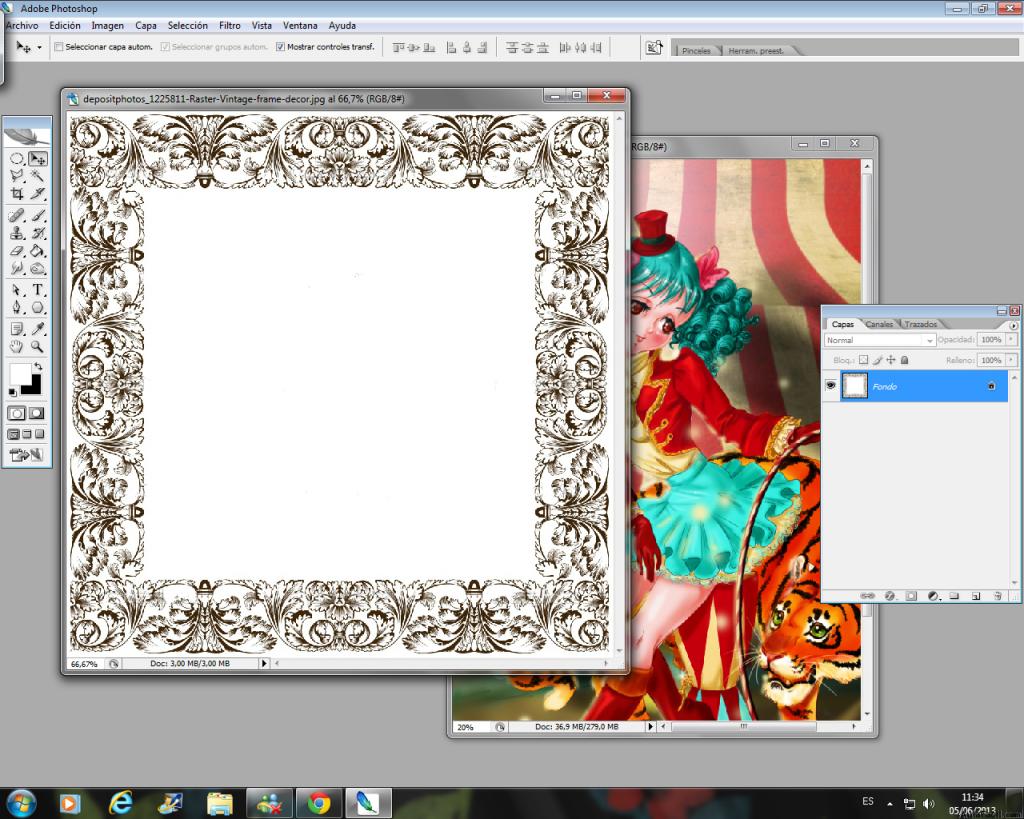1024x819 pixels.
Task: Open the Move tool preset picker arrow
Action: [x=39, y=48]
